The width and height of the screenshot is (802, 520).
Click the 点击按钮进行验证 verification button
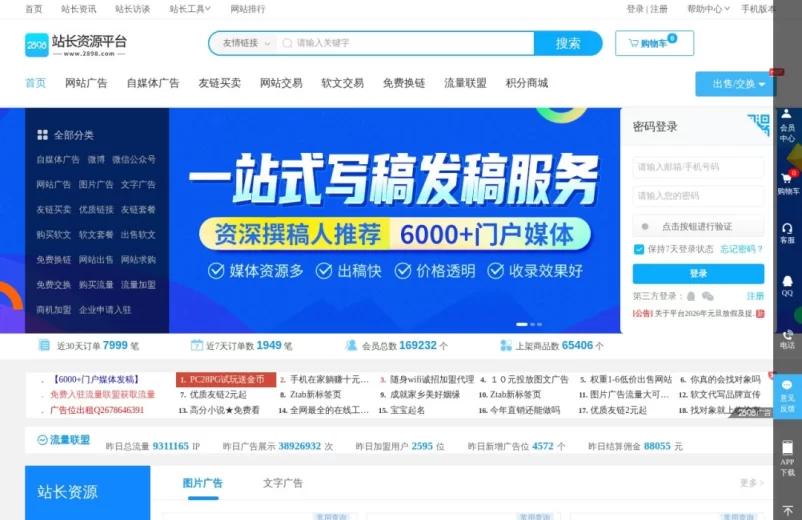click(698, 226)
